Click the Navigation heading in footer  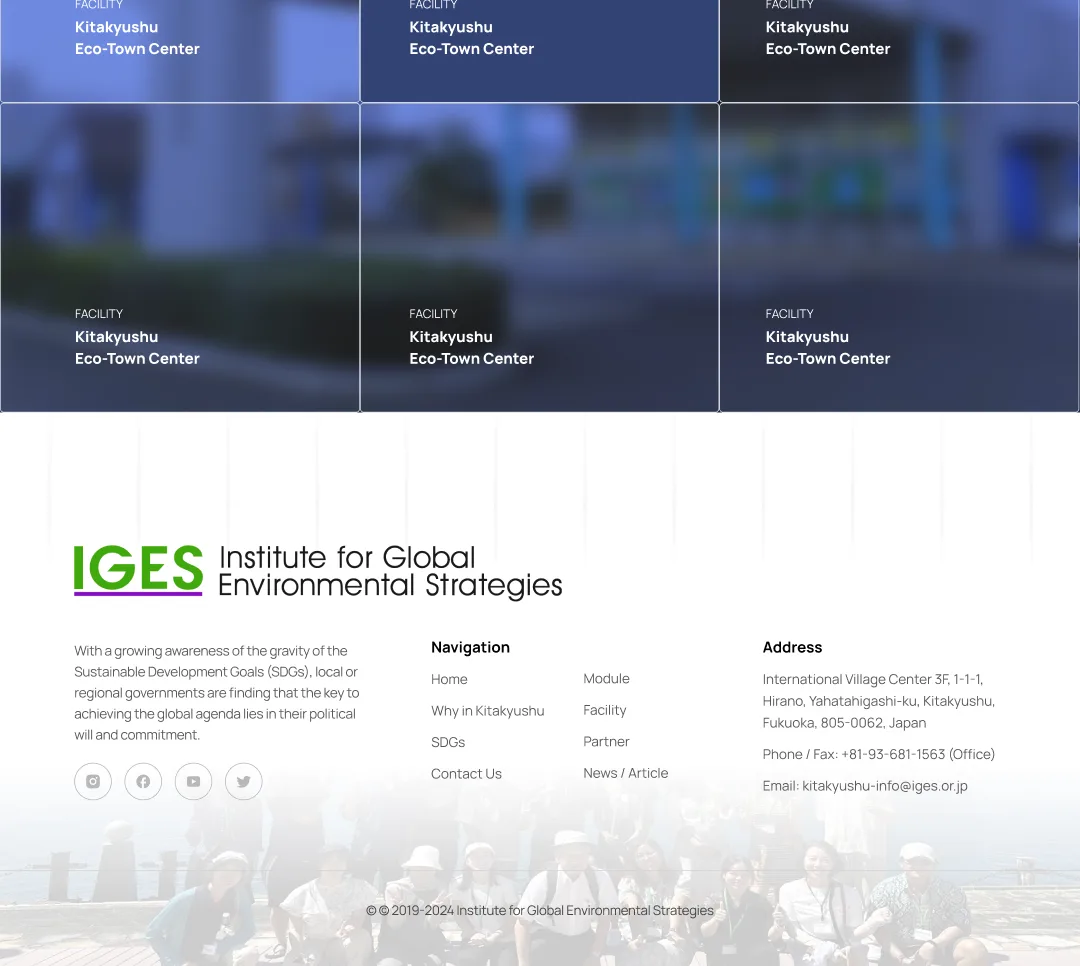tap(470, 648)
